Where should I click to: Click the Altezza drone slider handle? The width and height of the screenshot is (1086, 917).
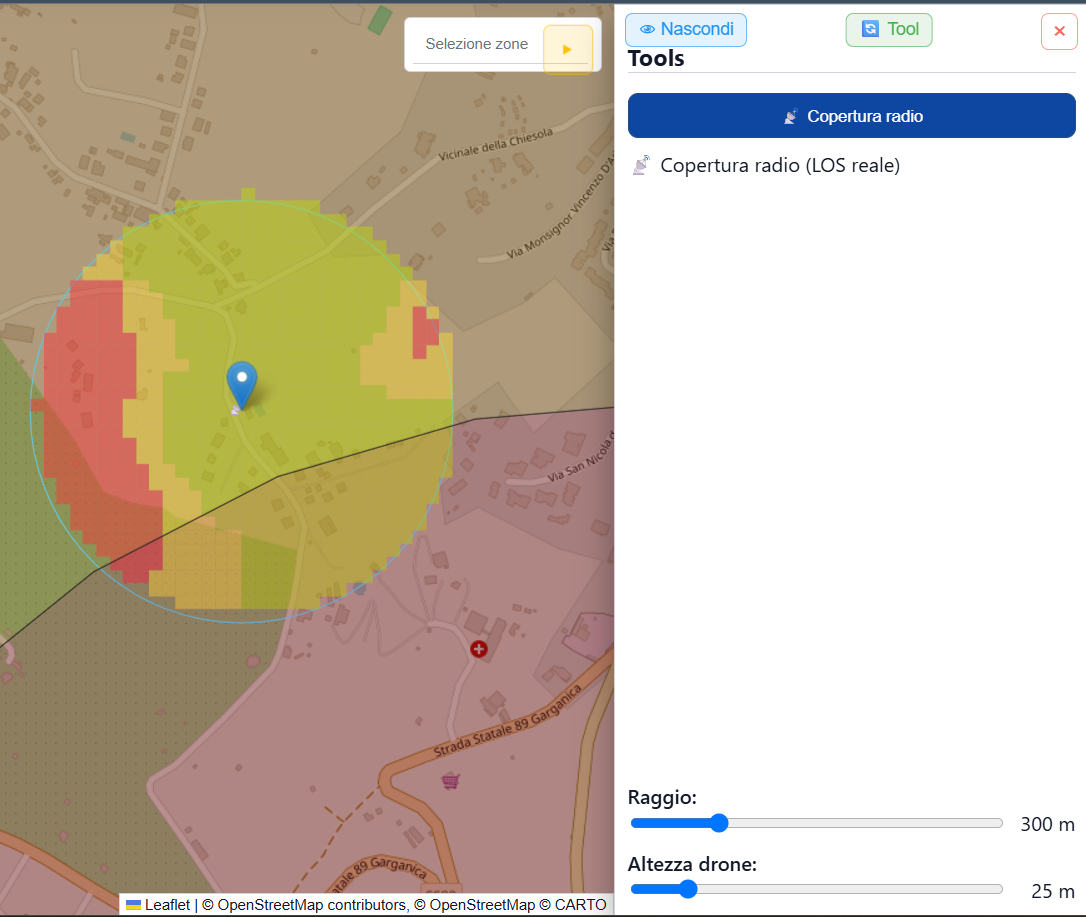(x=688, y=889)
